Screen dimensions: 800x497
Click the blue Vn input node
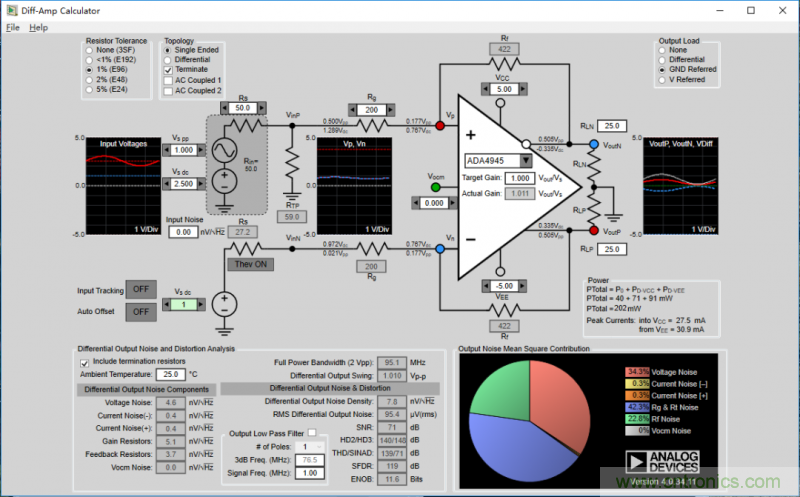pos(437,246)
